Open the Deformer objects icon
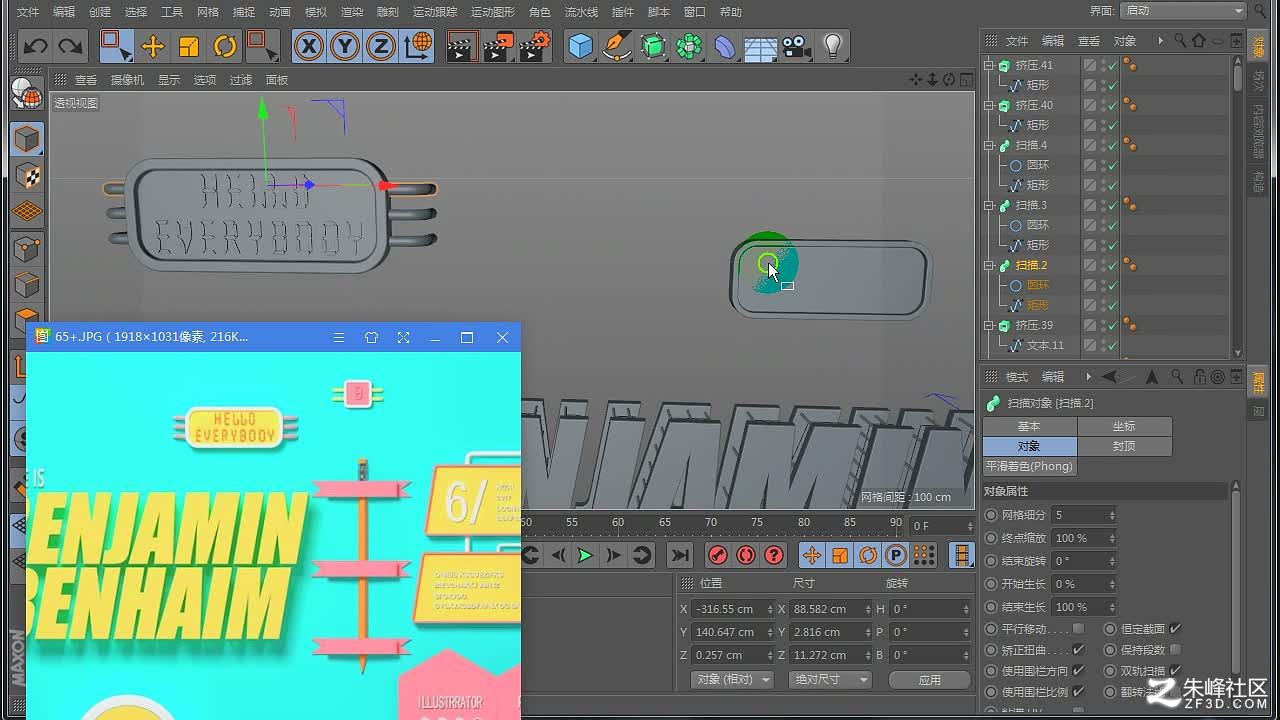 [x=725, y=46]
